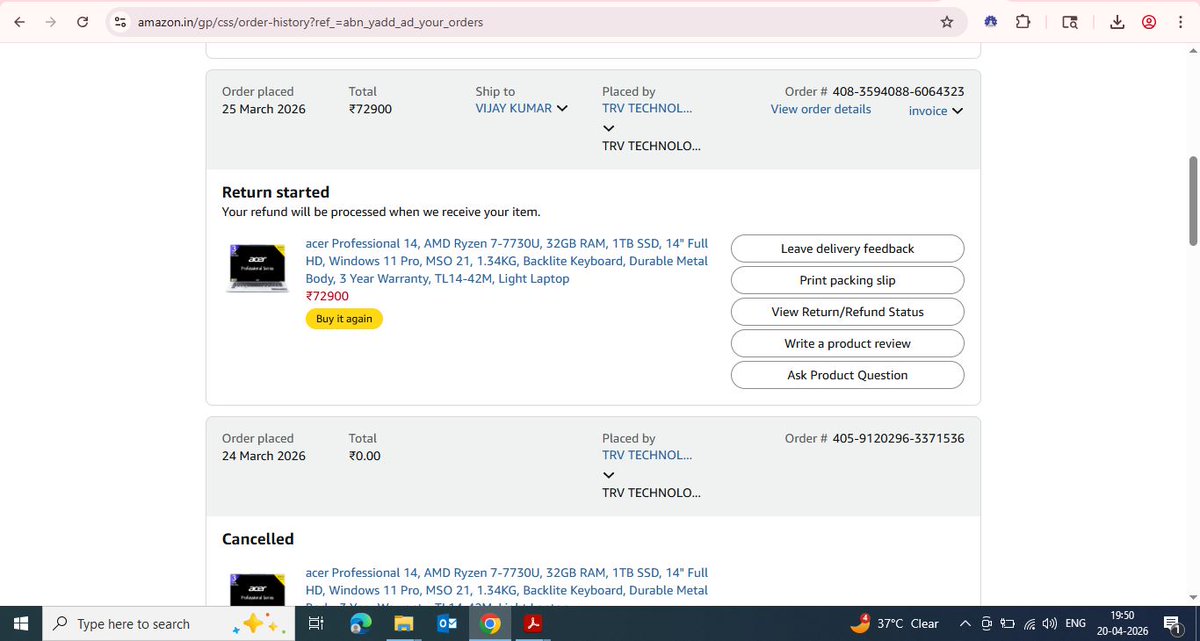Click the Return started heading
Viewport: 1200px width, 641px height.
coord(275,192)
